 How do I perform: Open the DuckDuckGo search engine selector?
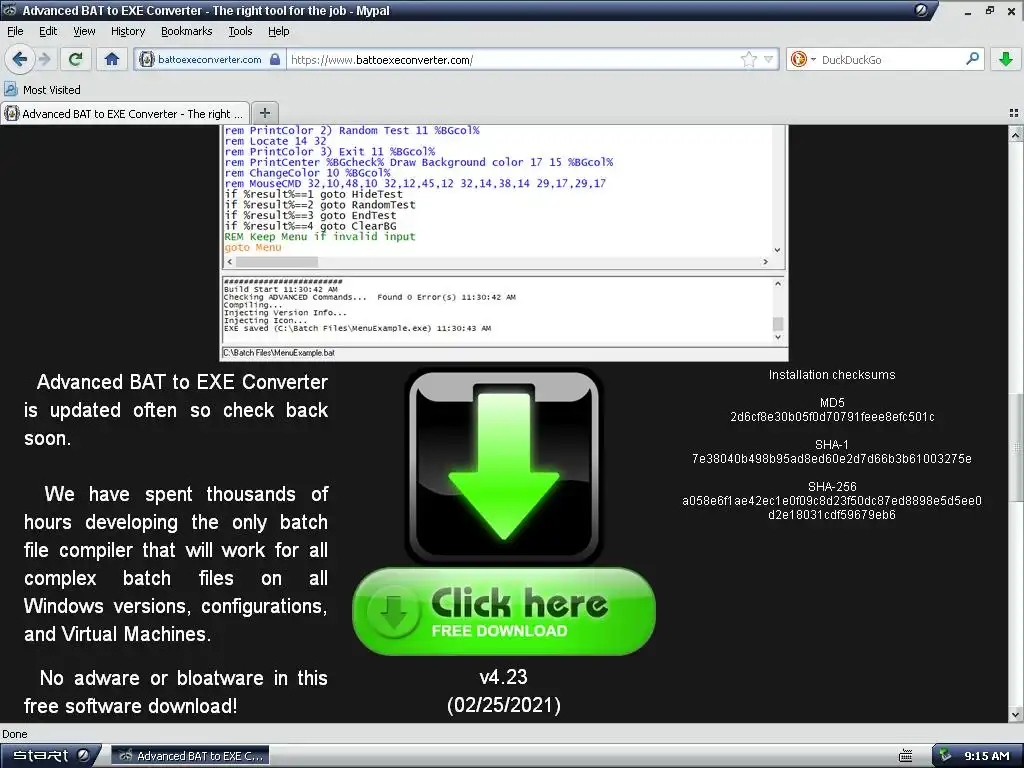tap(803, 59)
